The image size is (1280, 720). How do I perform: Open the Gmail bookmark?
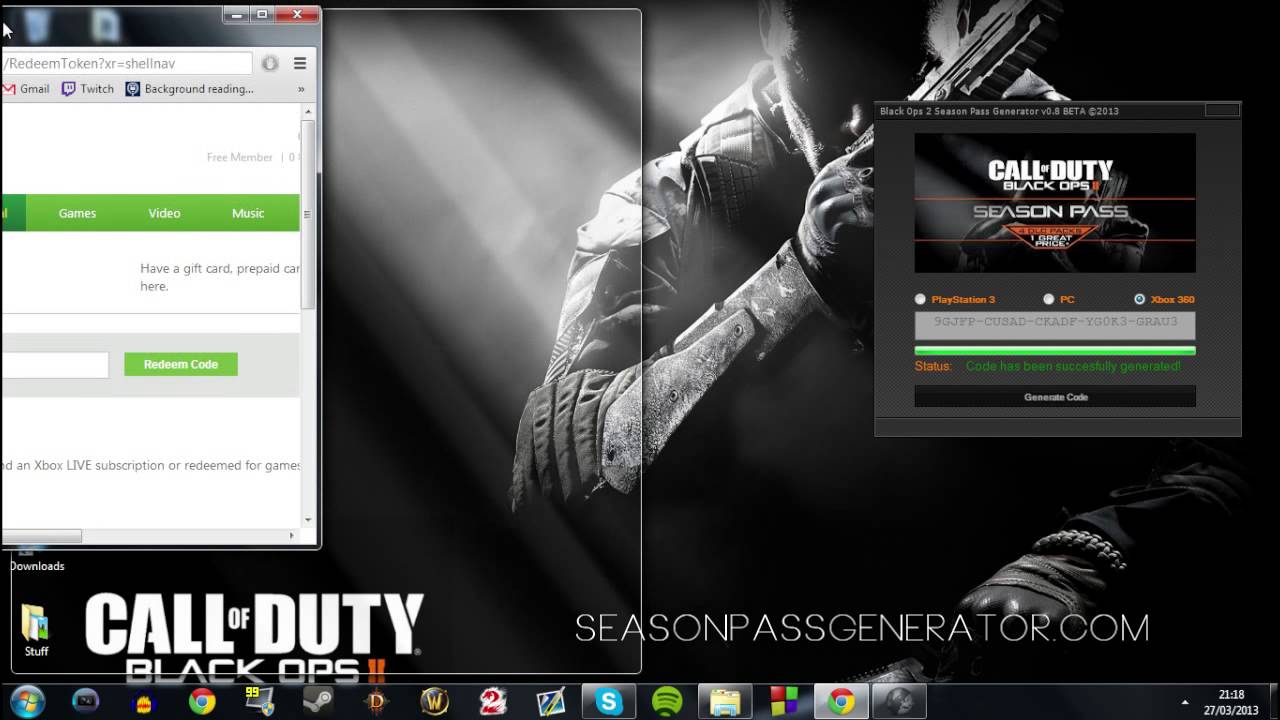pos(26,89)
